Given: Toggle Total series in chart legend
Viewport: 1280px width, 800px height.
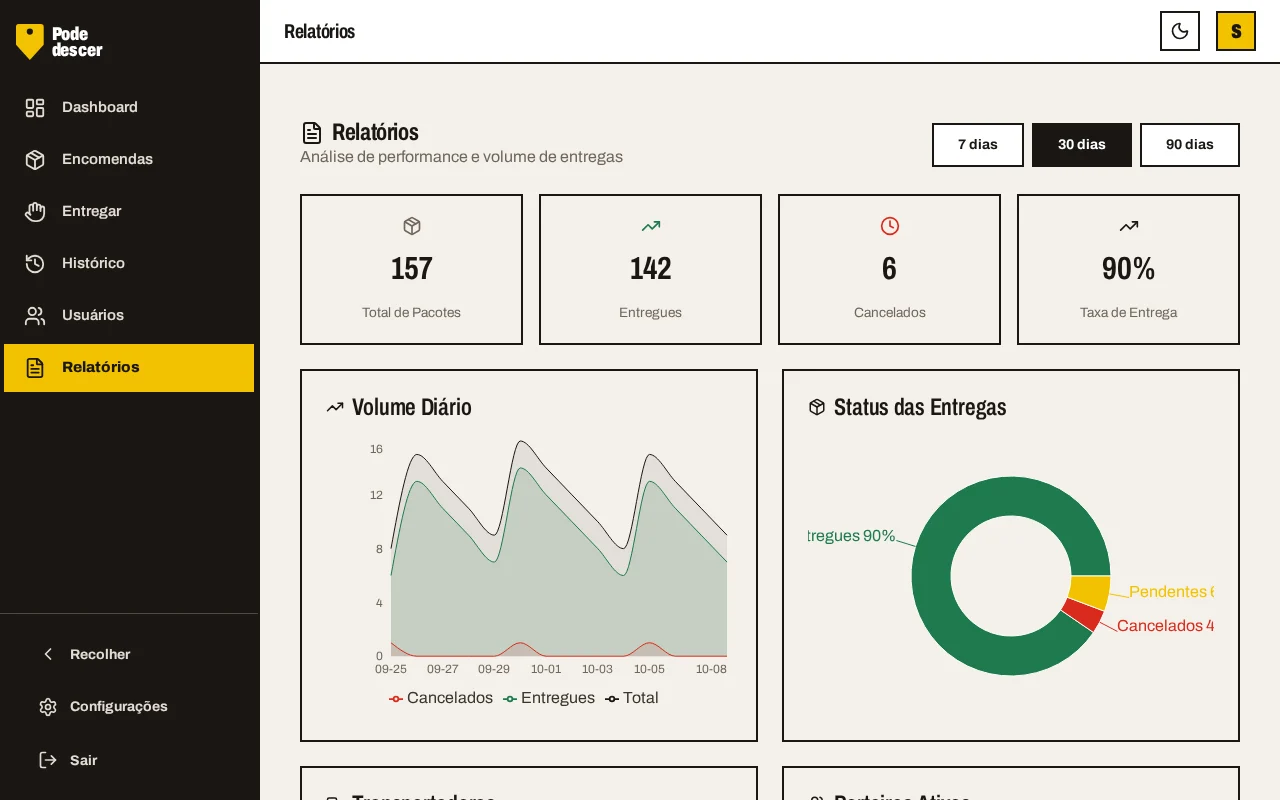Looking at the screenshot, I should [632, 698].
